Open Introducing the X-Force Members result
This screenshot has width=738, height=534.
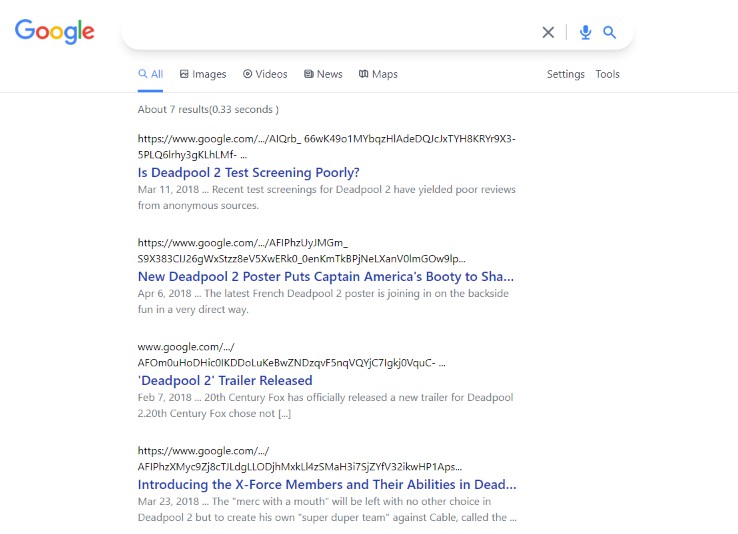click(327, 484)
